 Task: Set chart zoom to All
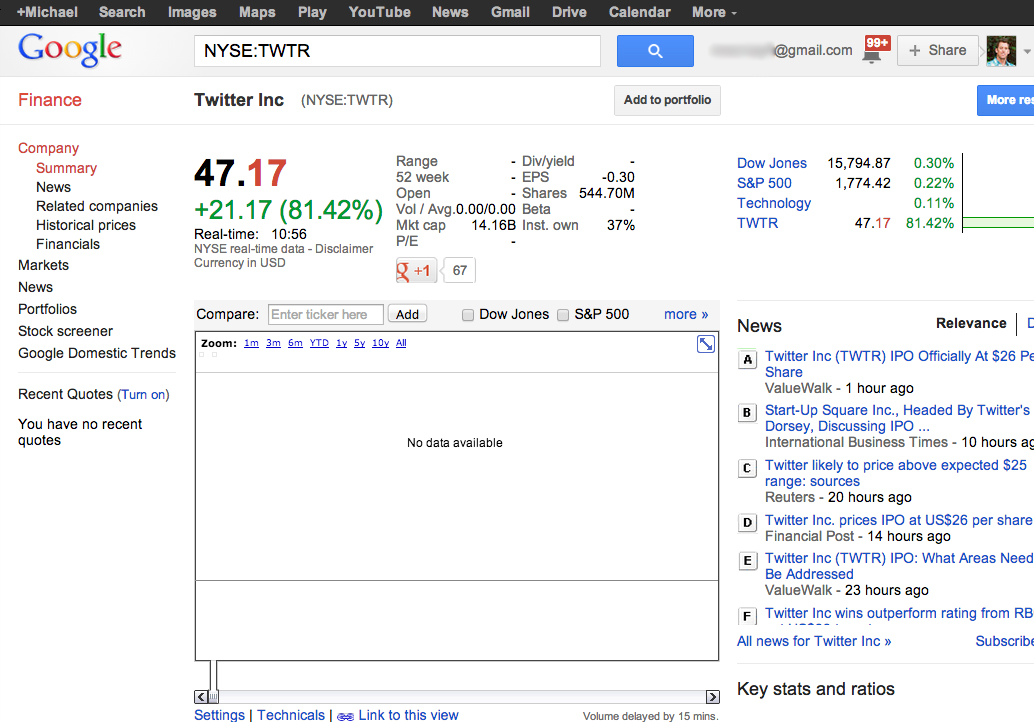pyautogui.click(x=401, y=343)
